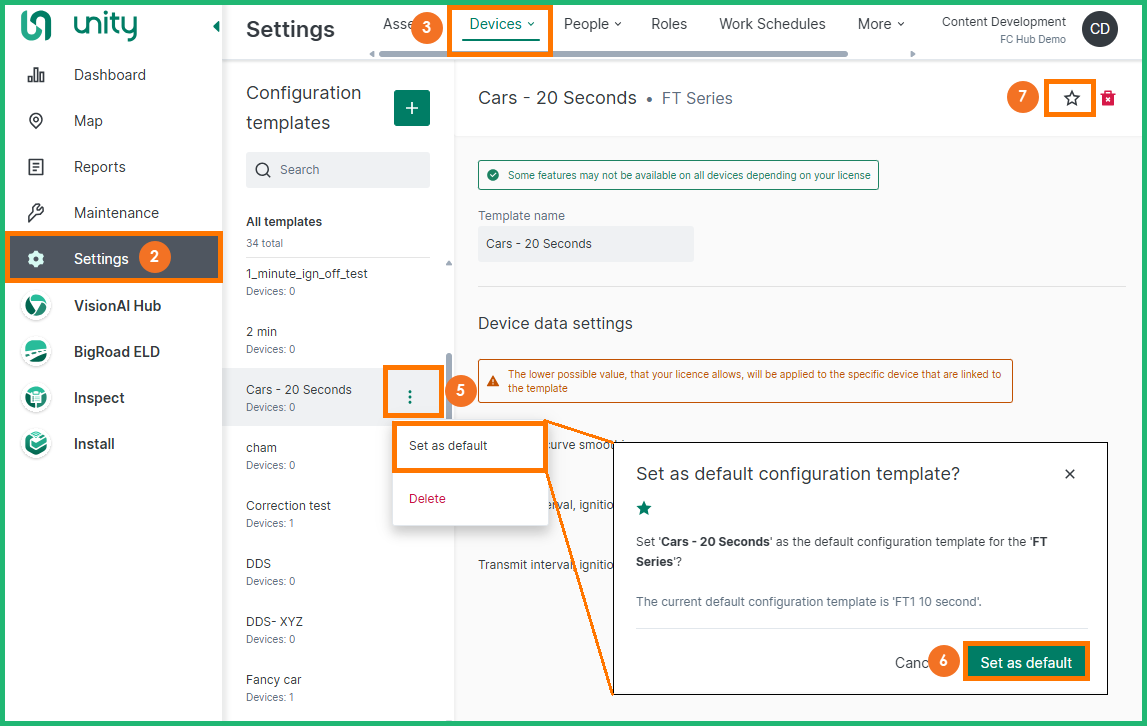
Task: Launch the Inspect app
Action: [x=98, y=398]
